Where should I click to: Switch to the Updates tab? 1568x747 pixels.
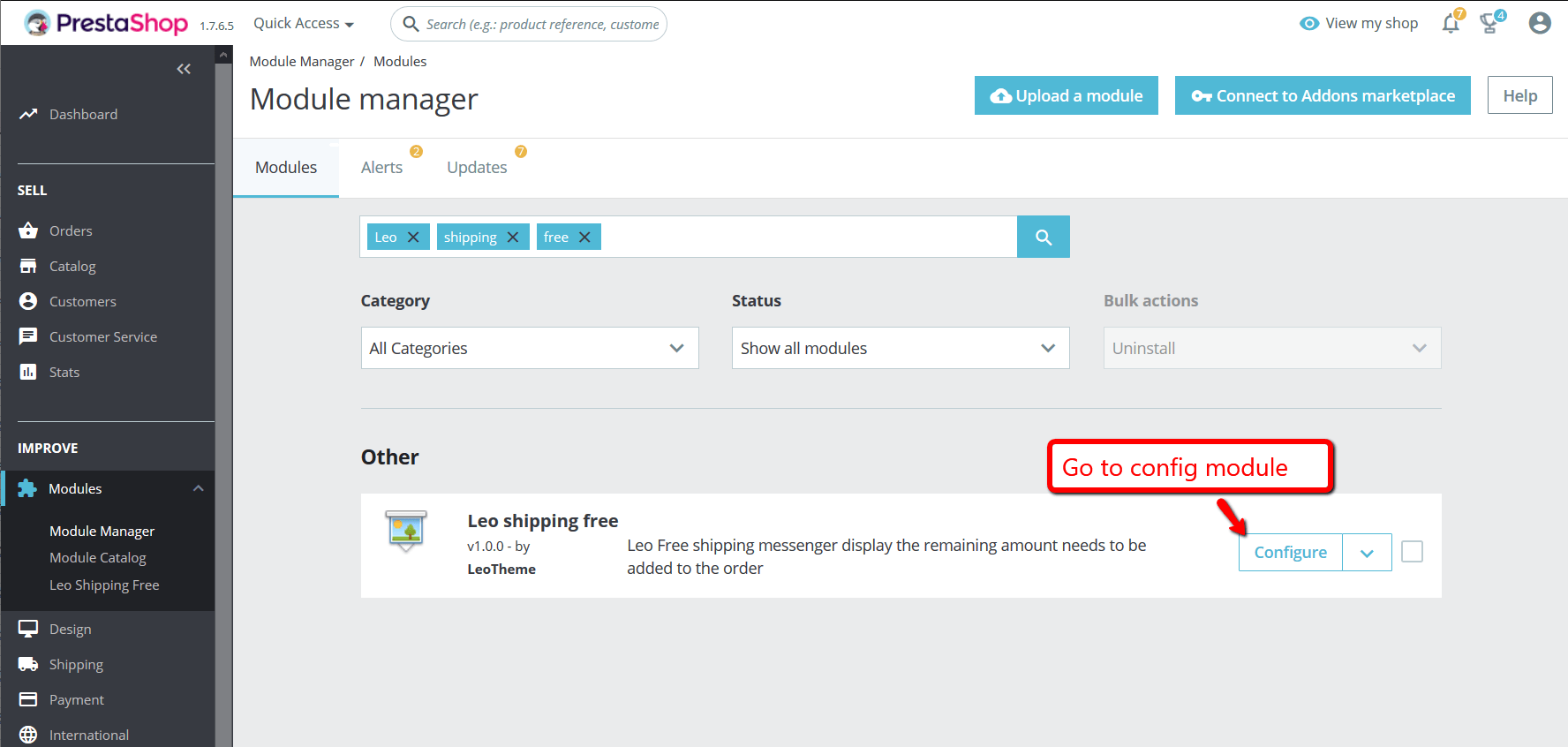(477, 168)
